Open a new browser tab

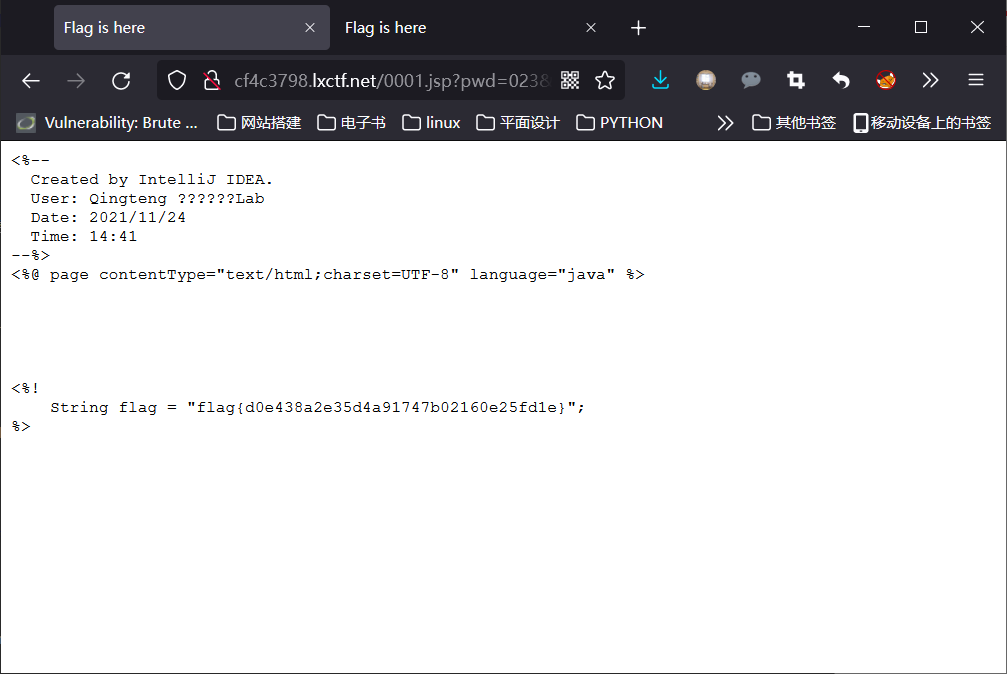638,28
